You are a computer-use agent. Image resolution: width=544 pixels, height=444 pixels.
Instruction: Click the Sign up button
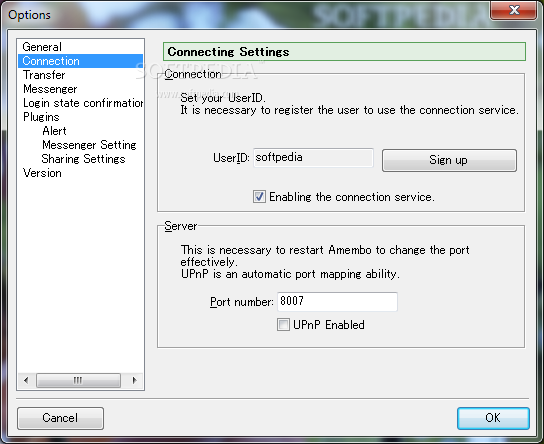point(449,160)
